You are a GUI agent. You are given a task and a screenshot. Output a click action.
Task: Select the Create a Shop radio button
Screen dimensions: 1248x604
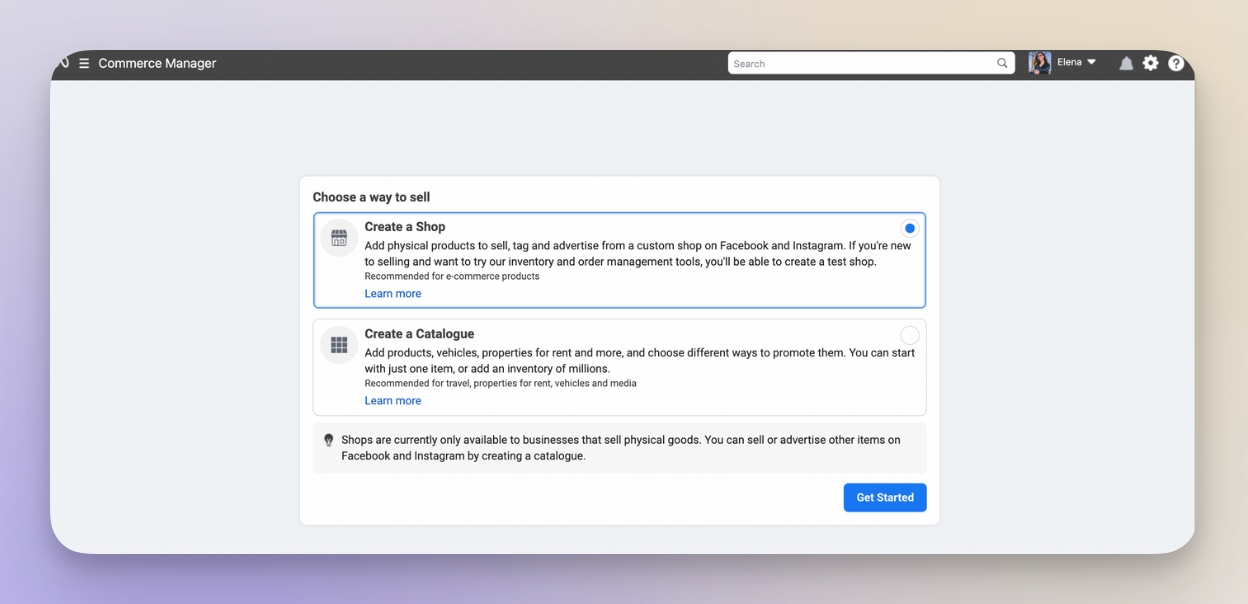pyautogui.click(x=909, y=228)
